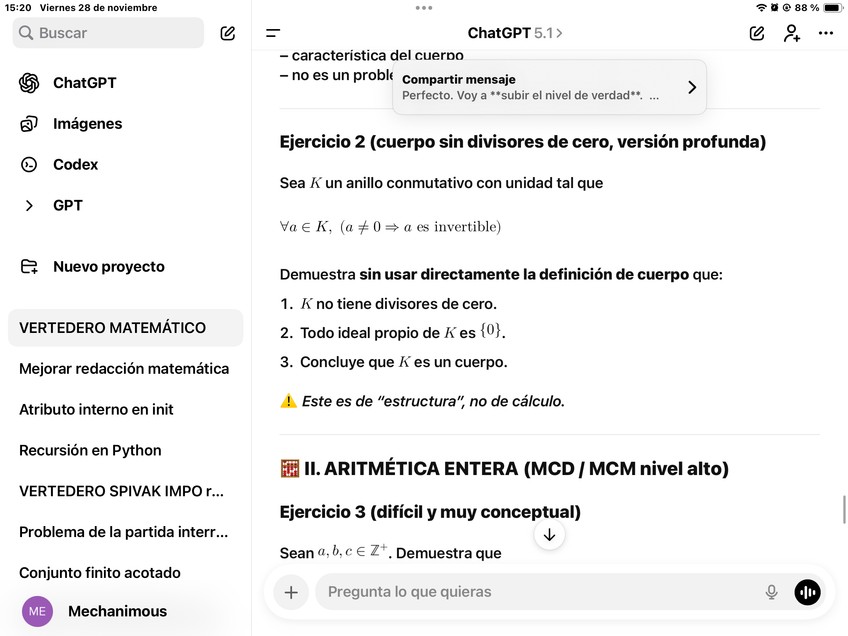Viewport: 848px width, 636px height.
Task: Open the Codex section
Action: (x=75, y=165)
